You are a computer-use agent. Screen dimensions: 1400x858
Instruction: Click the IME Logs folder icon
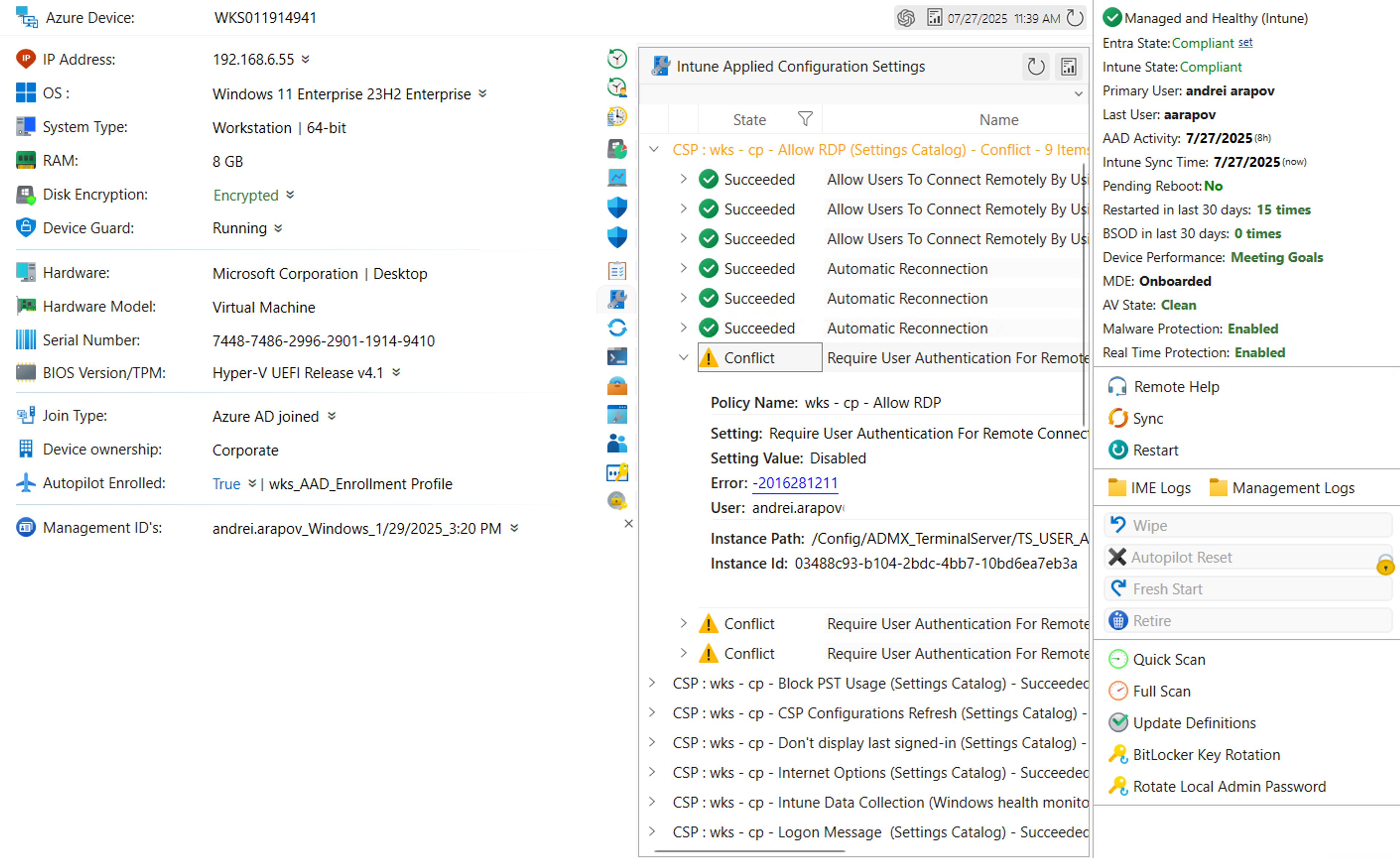[1117, 488]
